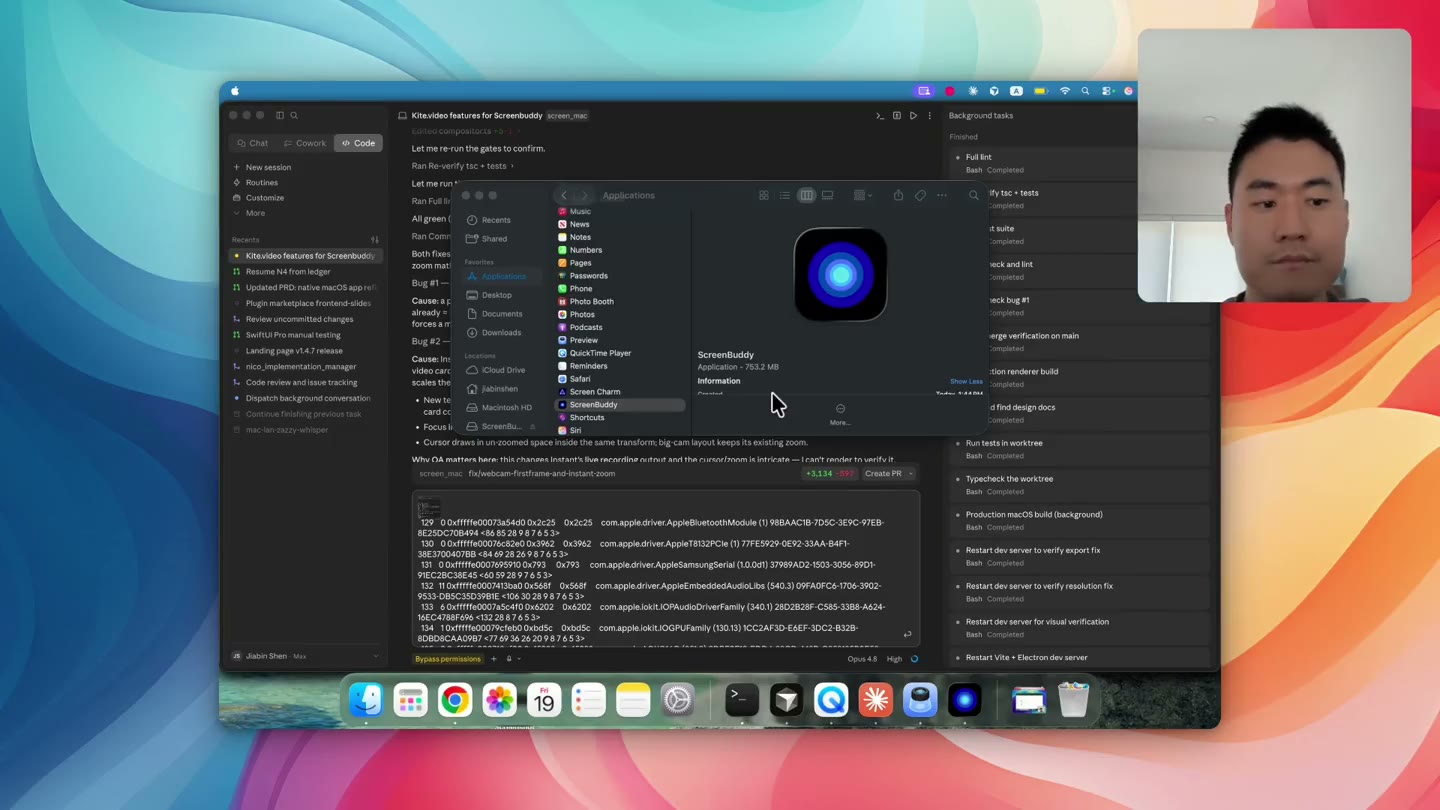The width and height of the screenshot is (1440, 810).
Task: Toggle Bypass permissions mode
Action: click(448, 659)
